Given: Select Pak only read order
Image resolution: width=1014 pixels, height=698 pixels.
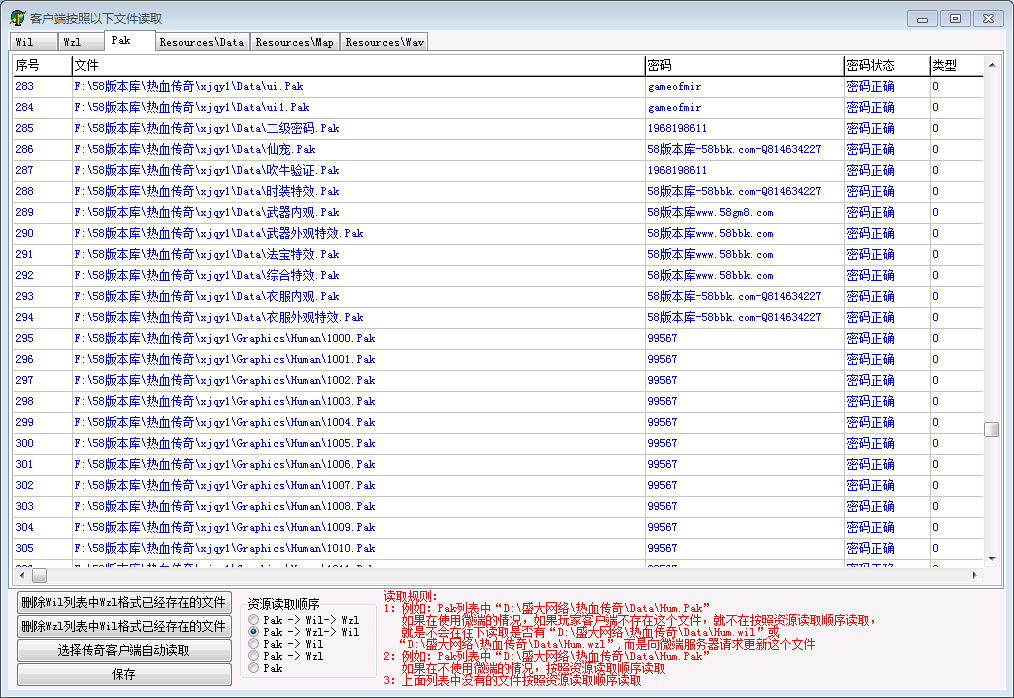Looking at the screenshot, I should click(254, 668).
